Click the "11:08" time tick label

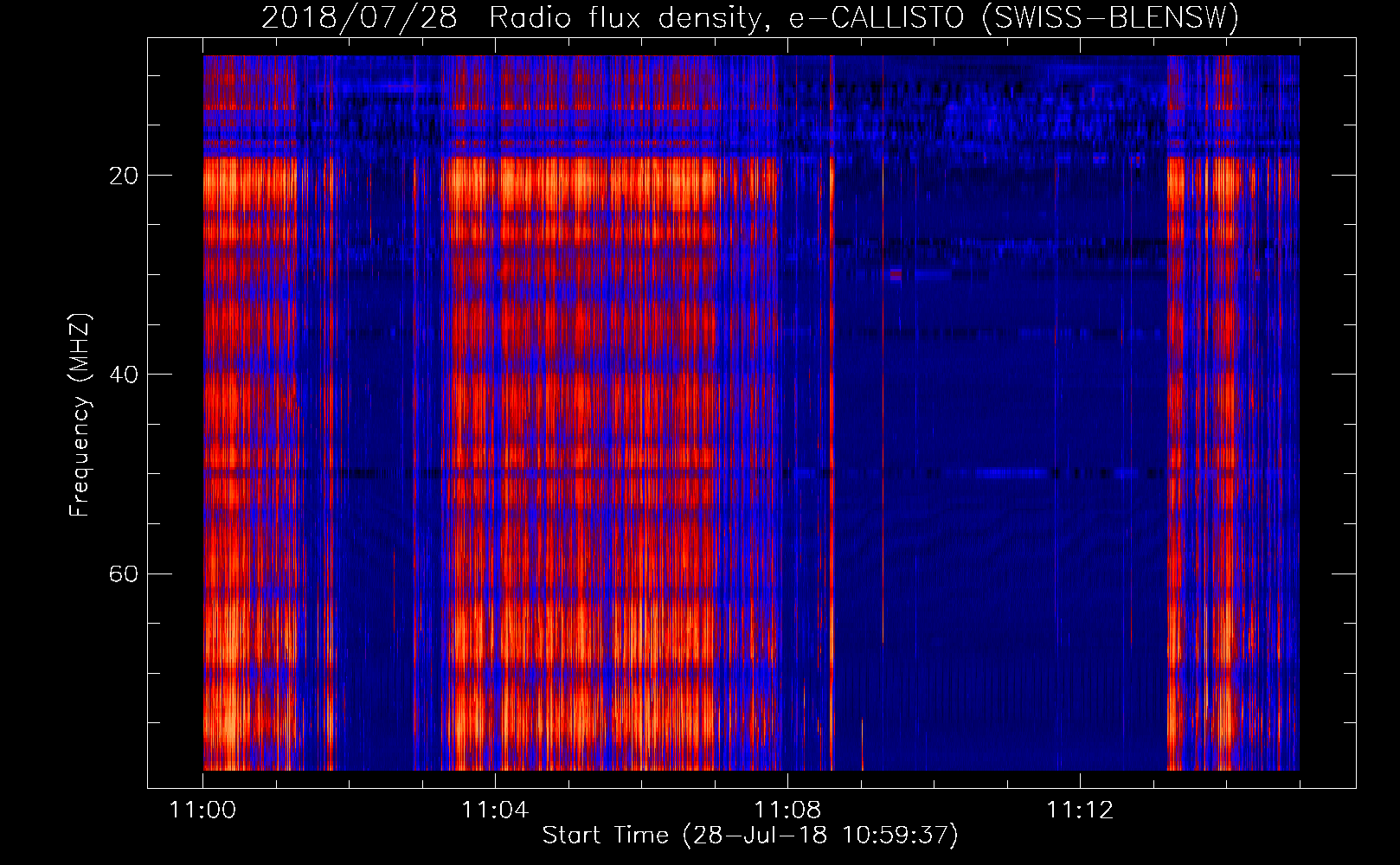787,811
